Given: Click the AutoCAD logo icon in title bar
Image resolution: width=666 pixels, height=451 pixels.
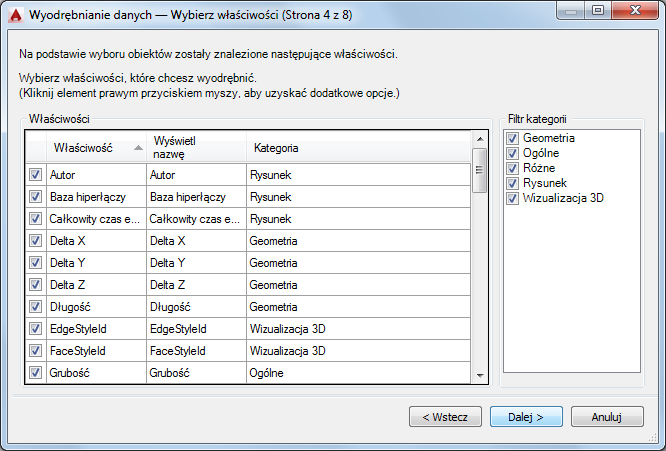Looking at the screenshot, I should [x=16, y=15].
